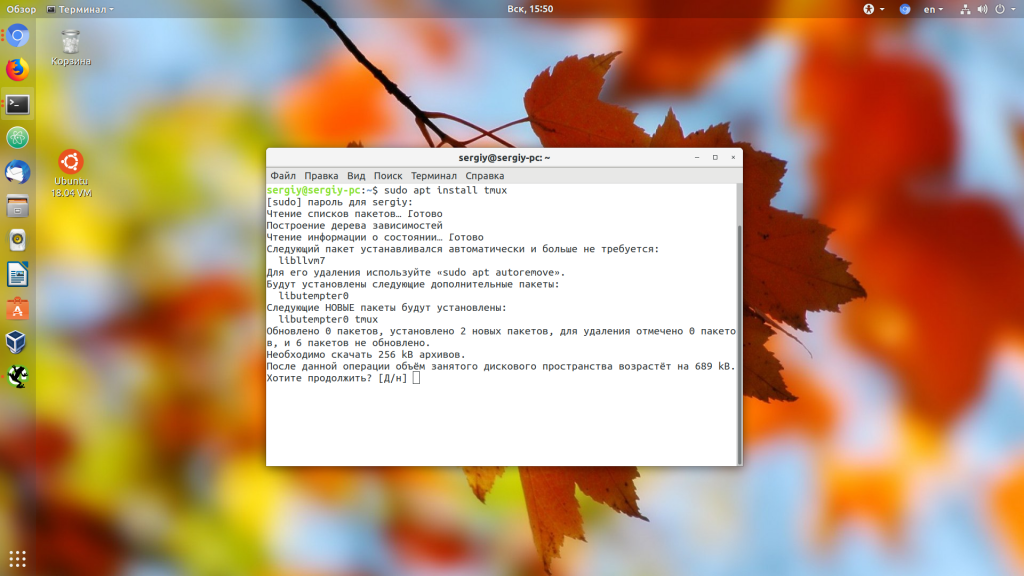Click the line '[sudo] пароль для sergiy:'
Screen dimensions: 1024x576
tap(340, 202)
